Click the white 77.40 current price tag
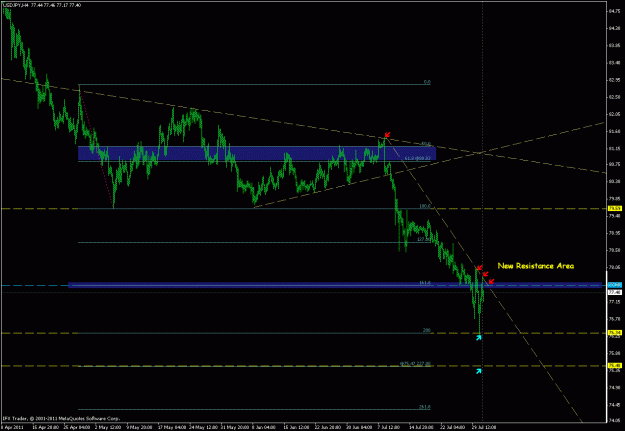 (613, 292)
